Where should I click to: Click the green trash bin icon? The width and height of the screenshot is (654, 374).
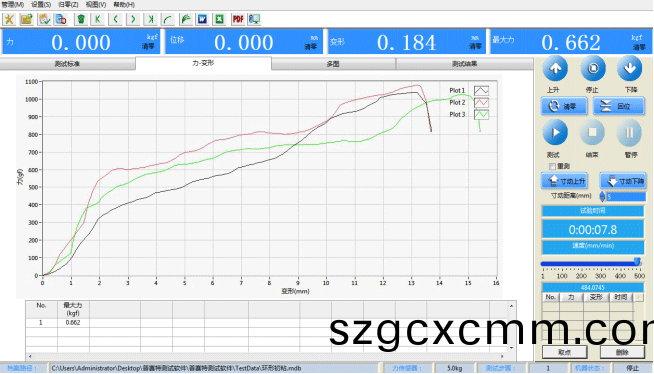click(81, 19)
